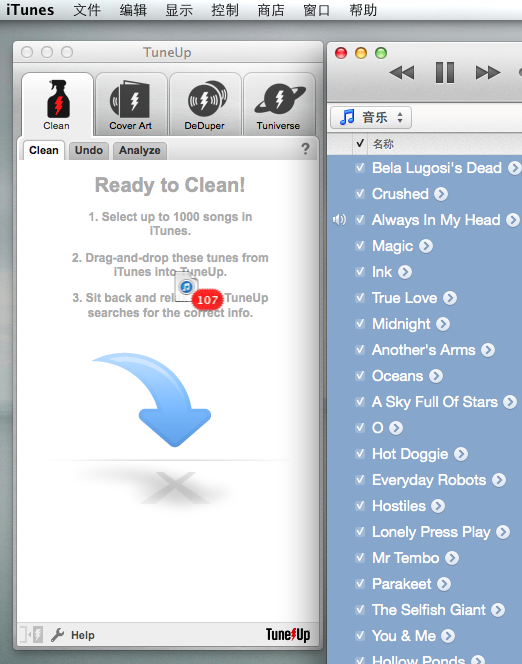The height and width of the screenshot is (664, 522).
Task: Click arrow next to Hostiles
Action: 438,506
